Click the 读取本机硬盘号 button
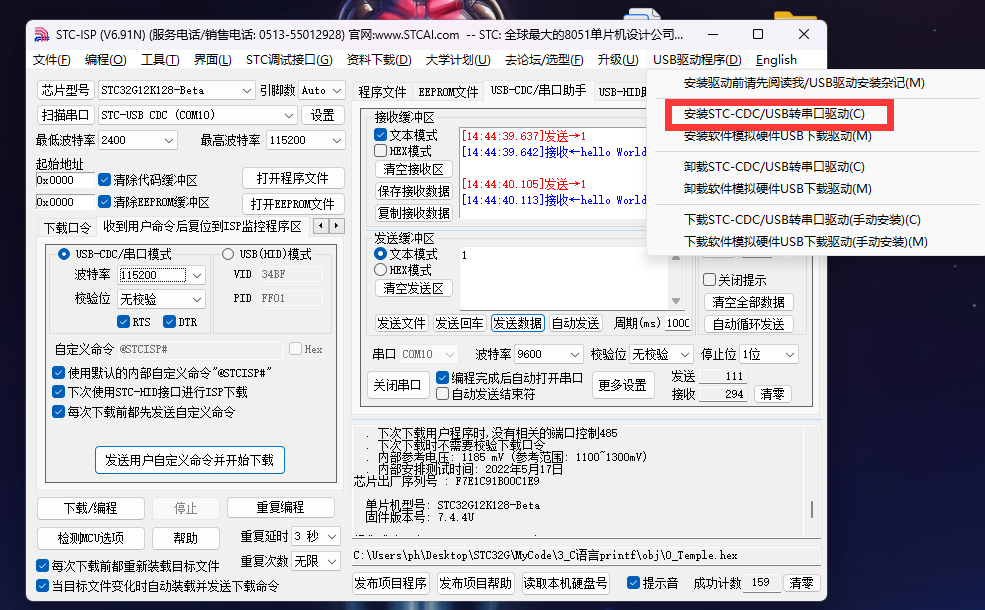Image resolution: width=985 pixels, height=610 pixels. coord(565,583)
